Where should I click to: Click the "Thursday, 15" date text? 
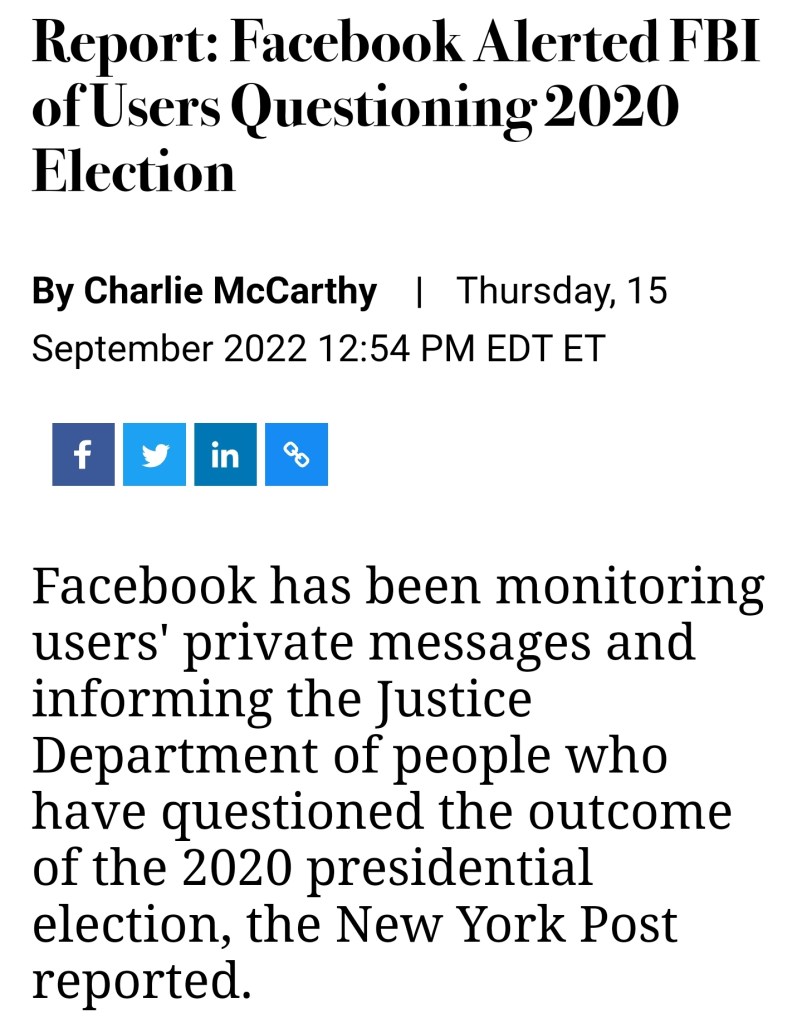tap(562, 292)
